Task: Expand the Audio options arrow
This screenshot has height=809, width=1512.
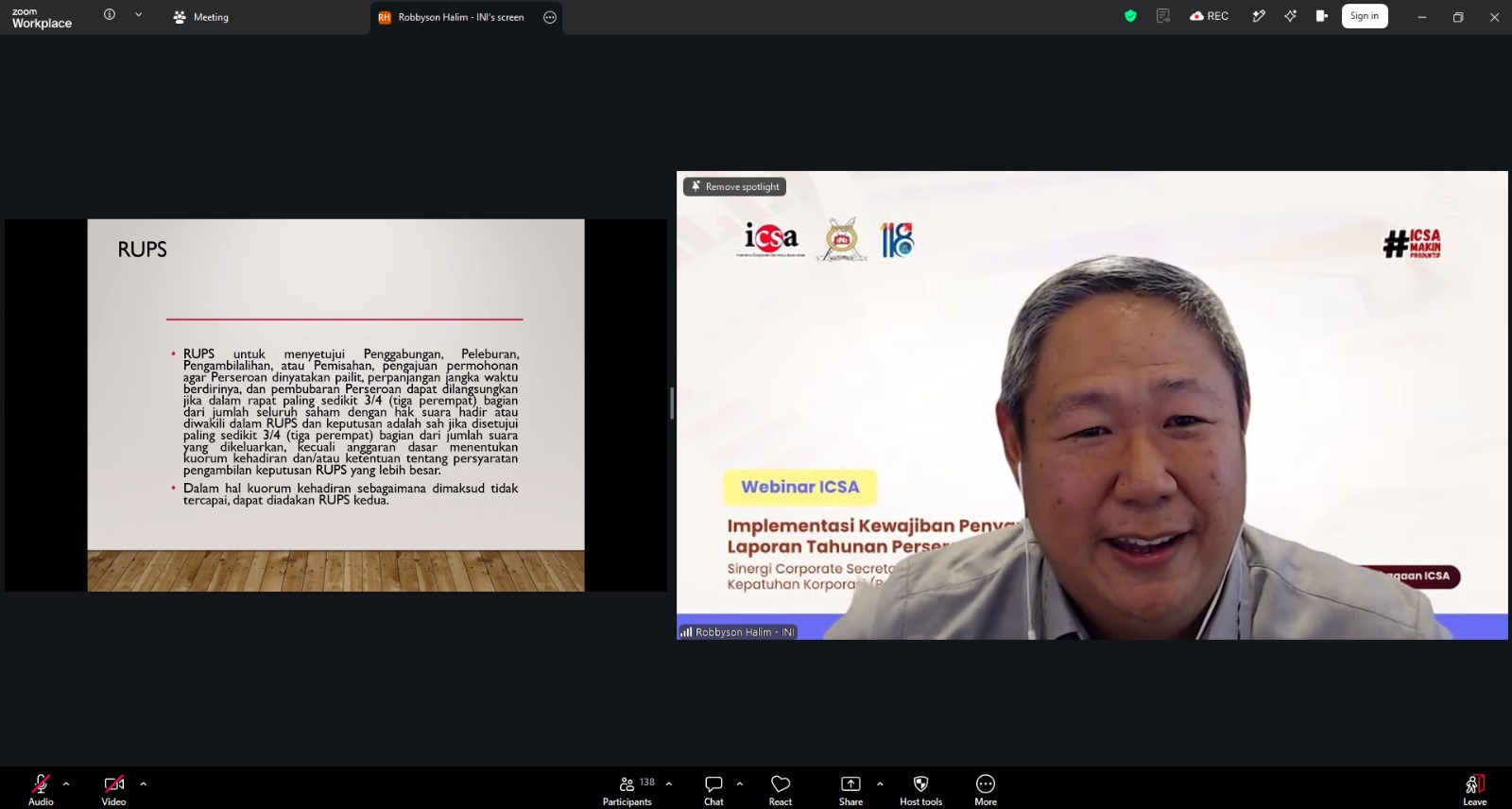Action: click(66, 783)
